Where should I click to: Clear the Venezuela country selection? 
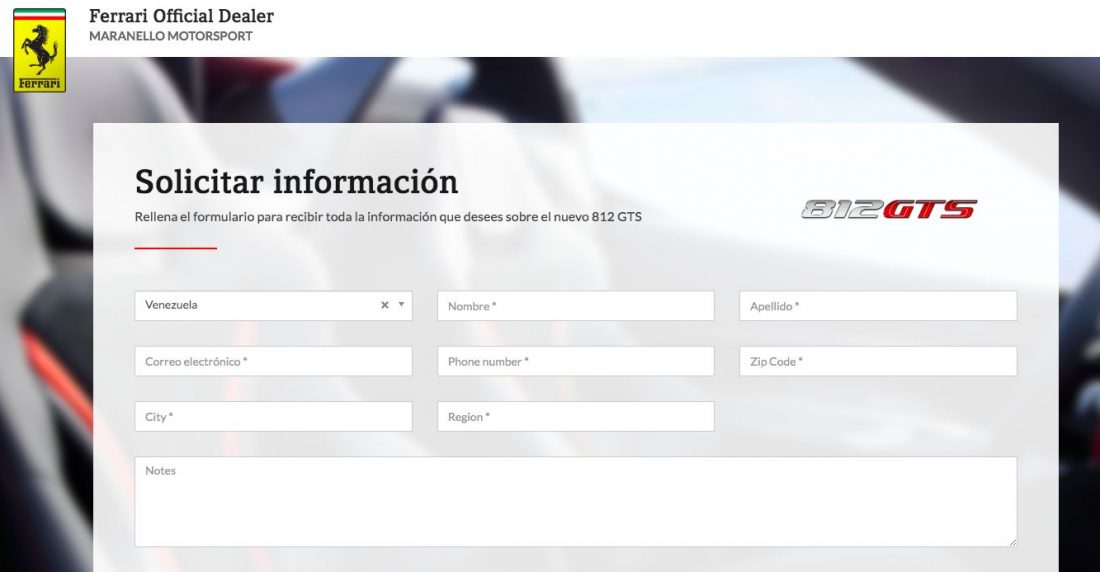tap(384, 305)
